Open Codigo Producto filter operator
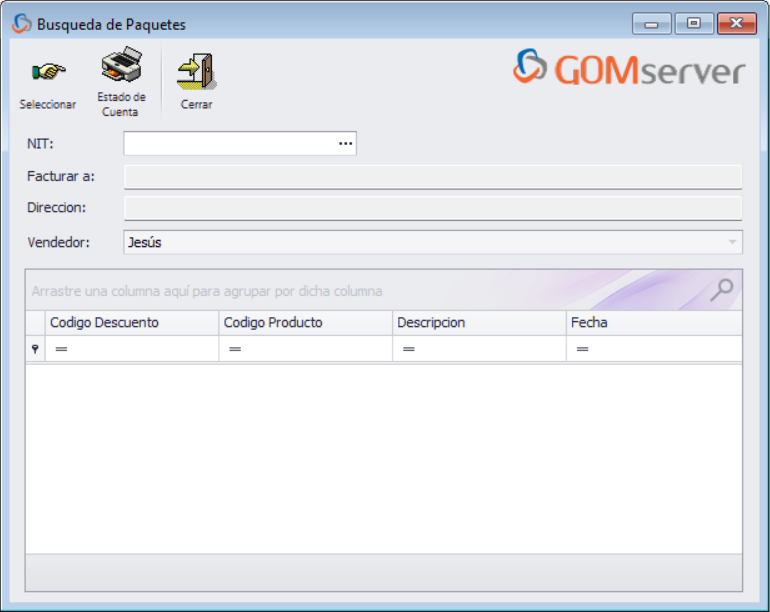This screenshot has height=612, width=770. (235, 349)
